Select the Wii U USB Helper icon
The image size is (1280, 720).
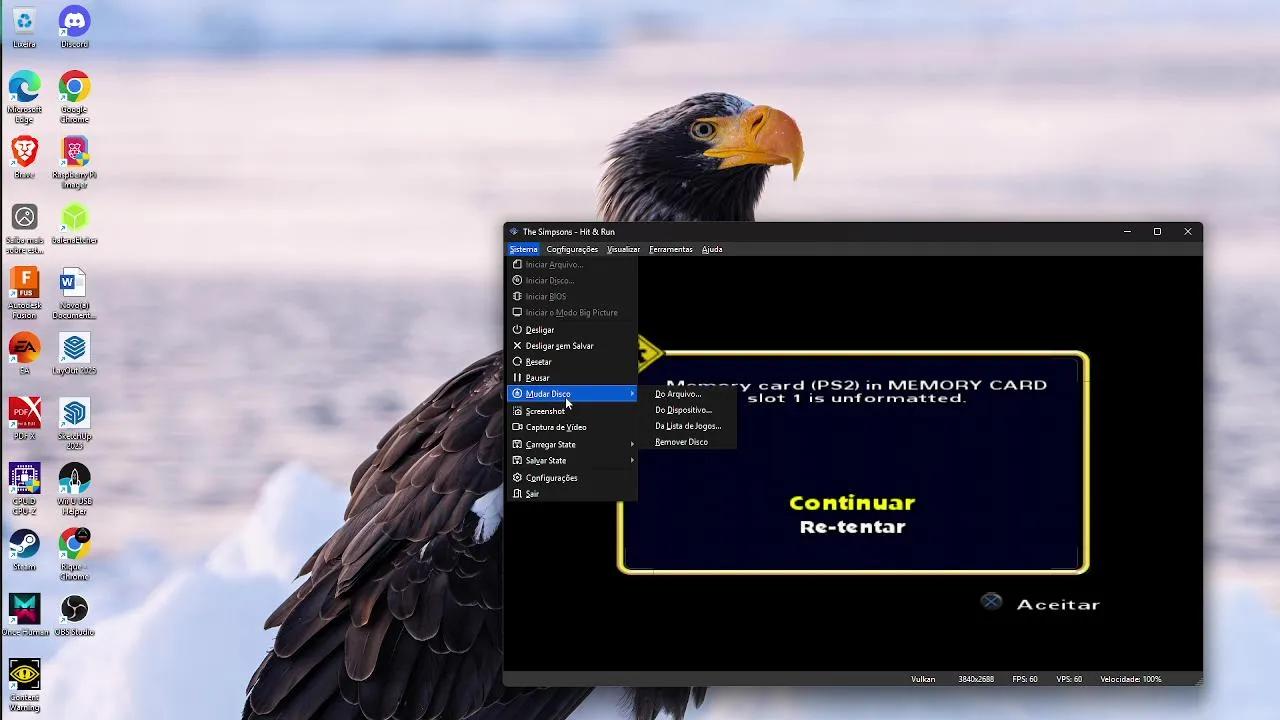[x=74, y=489]
